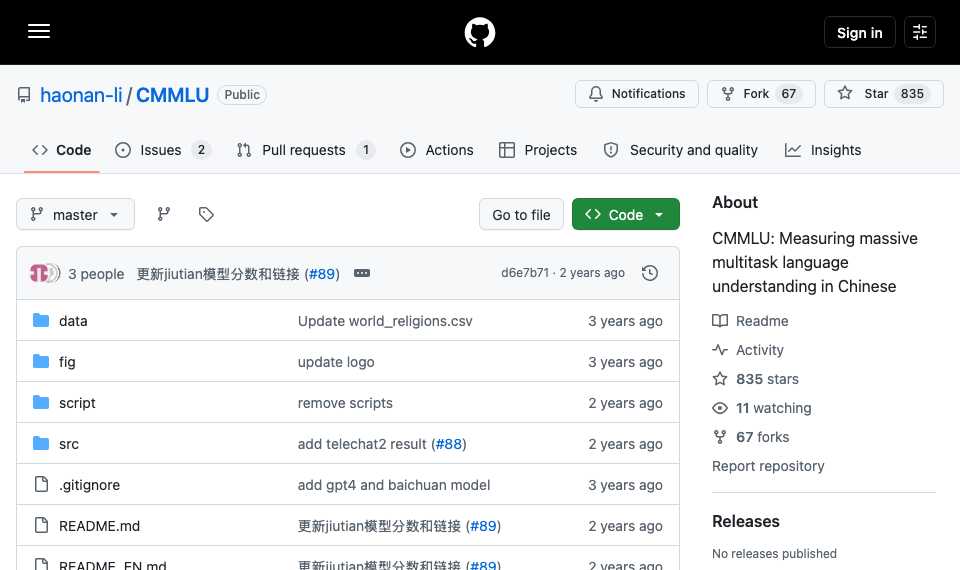Open the data folder

[73, 321]
